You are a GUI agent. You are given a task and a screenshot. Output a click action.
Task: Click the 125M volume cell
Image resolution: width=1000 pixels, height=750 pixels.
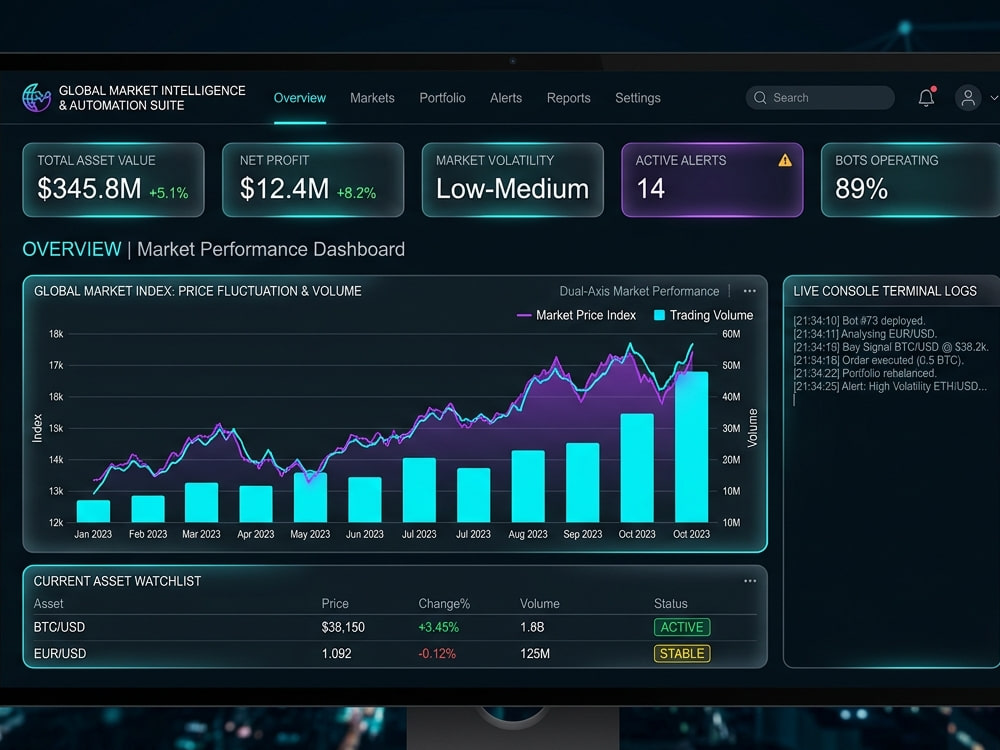coord(534,654)
